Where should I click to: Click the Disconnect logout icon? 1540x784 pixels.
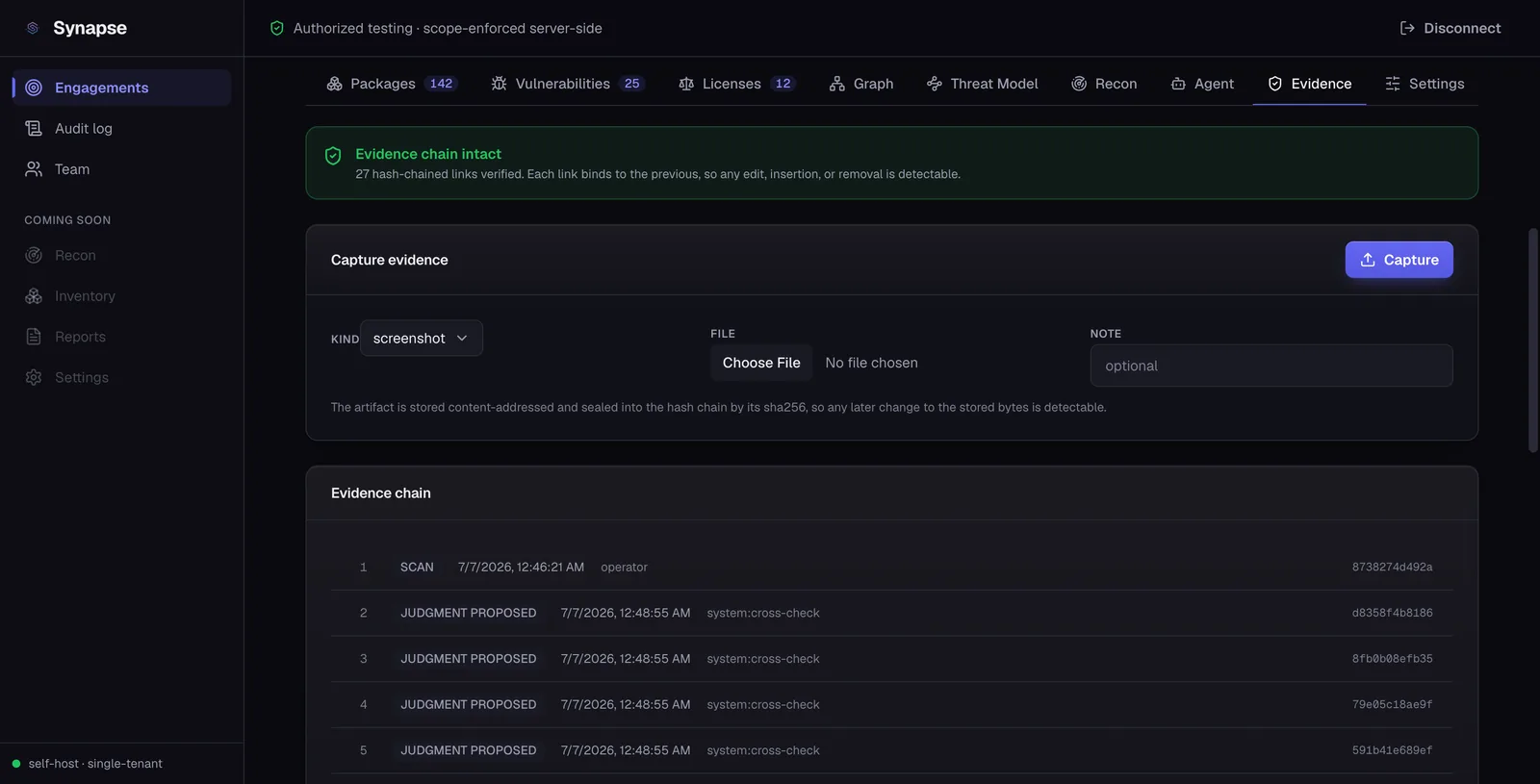[x=1407, y=28]
